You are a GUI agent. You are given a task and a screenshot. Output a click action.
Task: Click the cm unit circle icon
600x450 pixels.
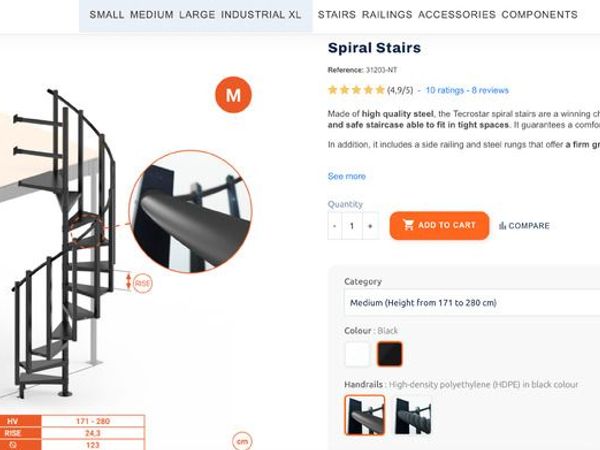tap(241, 441)
